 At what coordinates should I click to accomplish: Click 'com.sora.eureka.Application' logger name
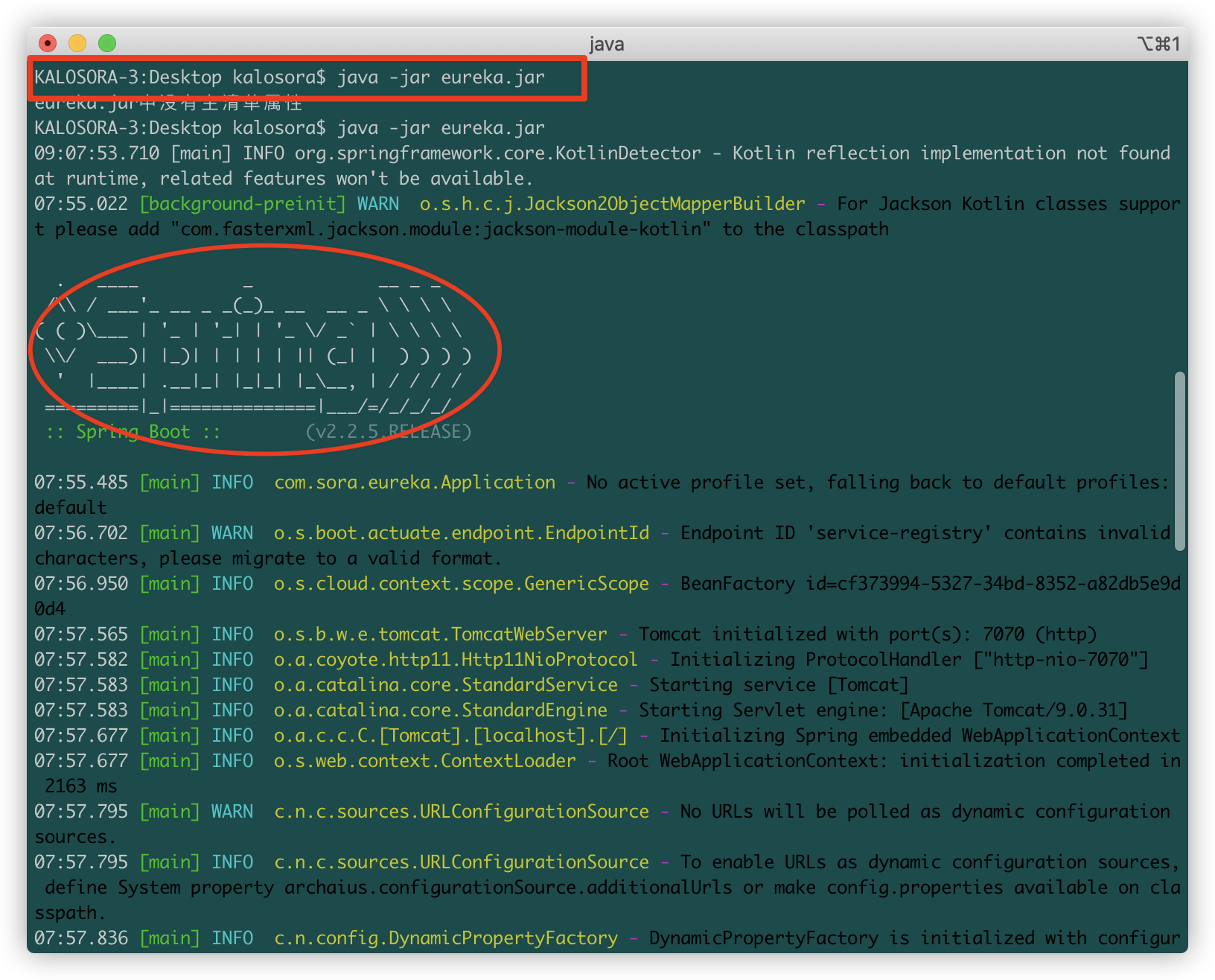415,483
